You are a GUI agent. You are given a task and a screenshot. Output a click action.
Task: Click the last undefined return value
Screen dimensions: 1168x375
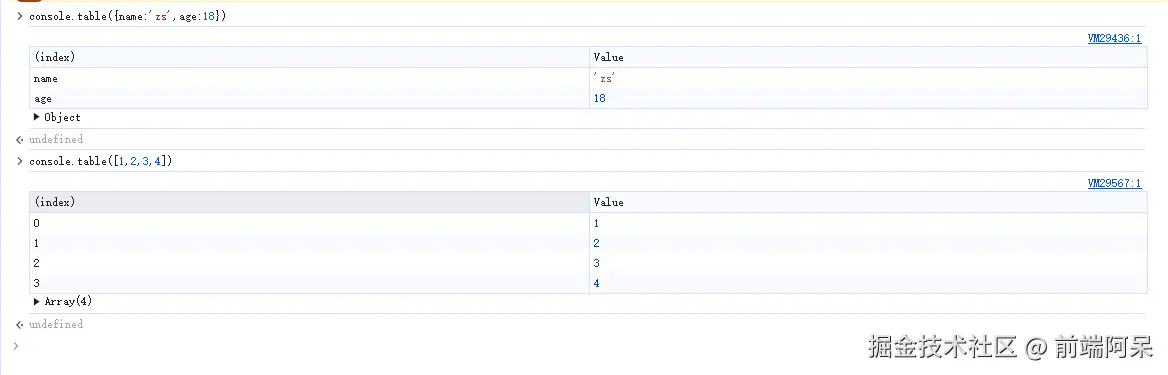56,324
